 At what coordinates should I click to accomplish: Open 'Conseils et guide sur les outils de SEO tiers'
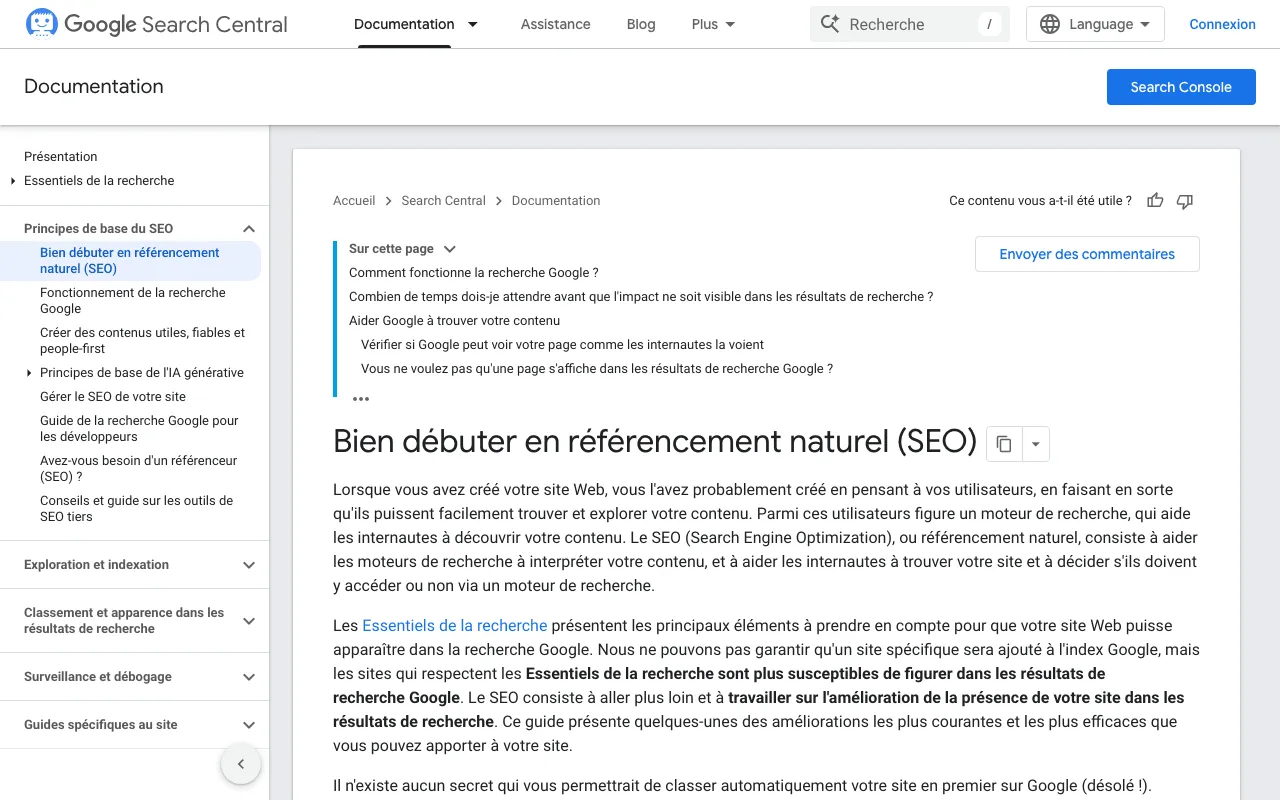[x=136, y=509]
